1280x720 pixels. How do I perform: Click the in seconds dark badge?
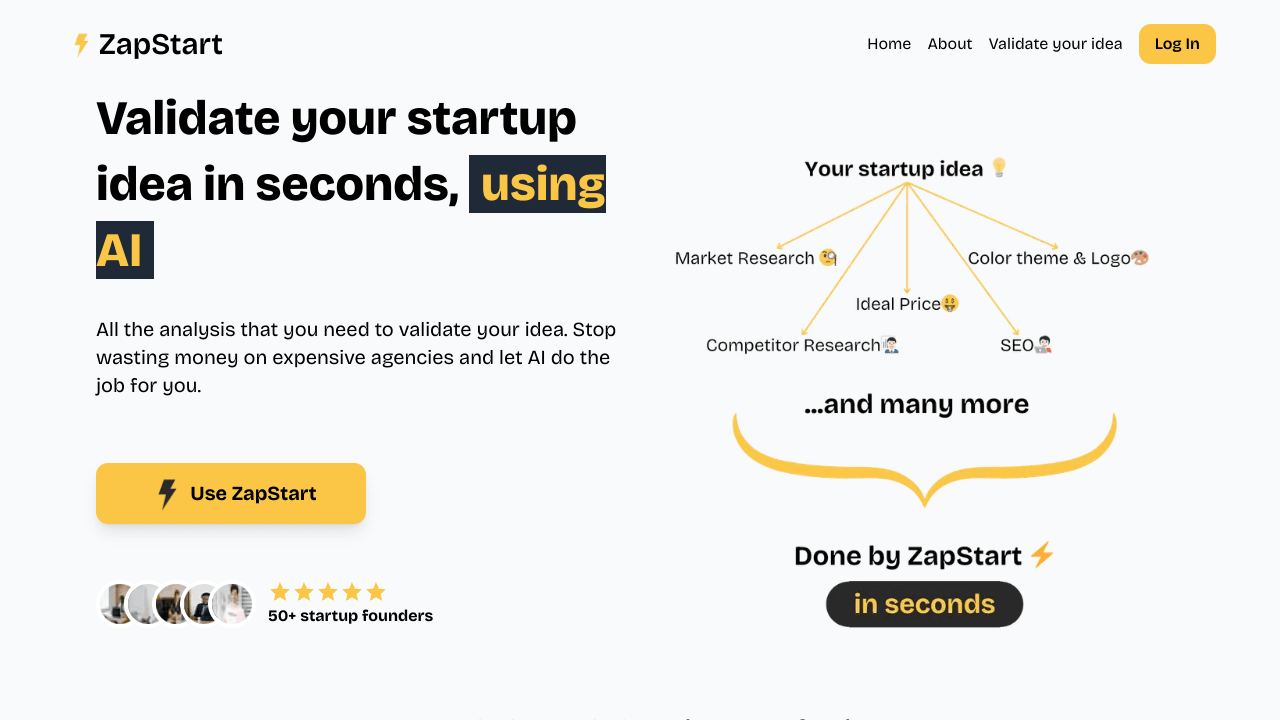coord(924,604)
